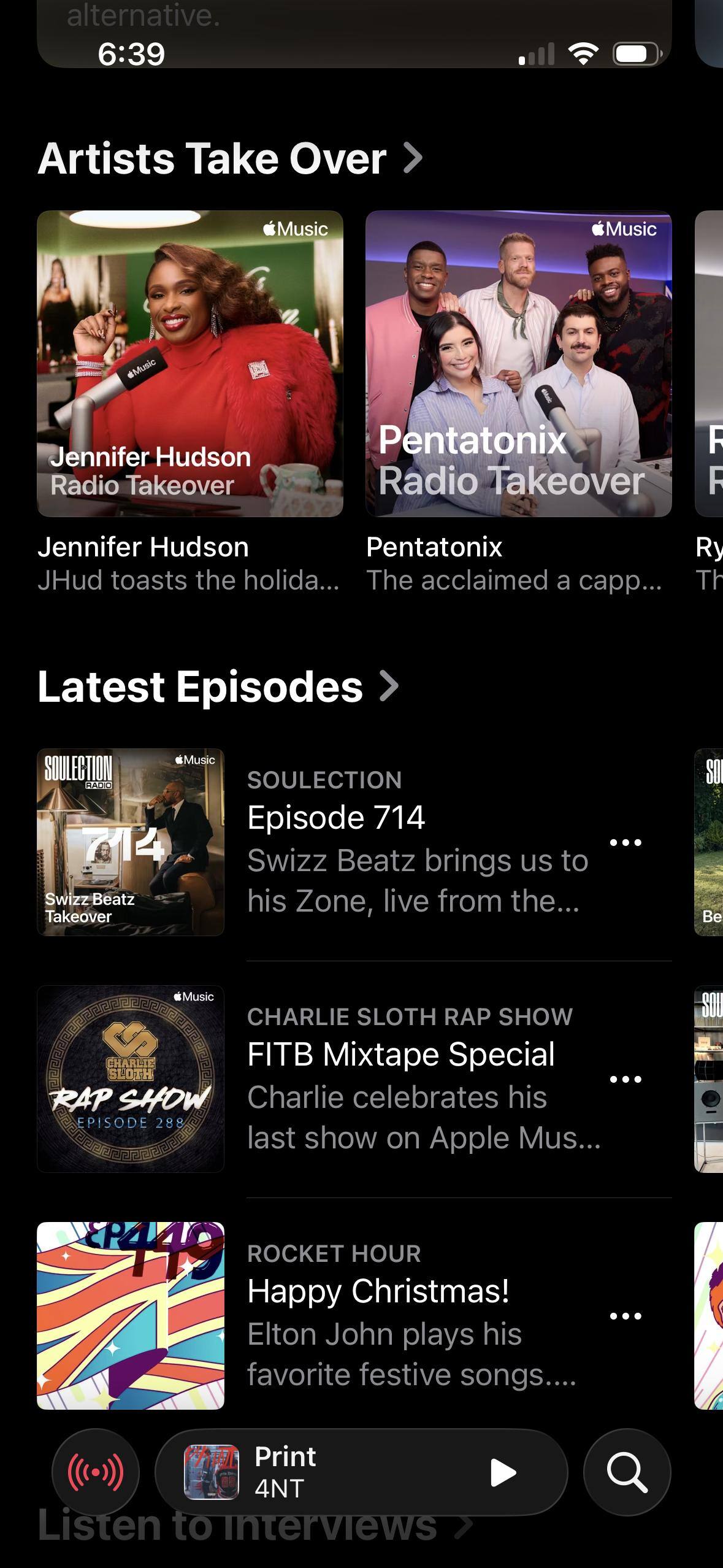This screenshot has width=723, height=1568.
Task: Tap the Print song title in mini player
Action: pos(285,1457)
